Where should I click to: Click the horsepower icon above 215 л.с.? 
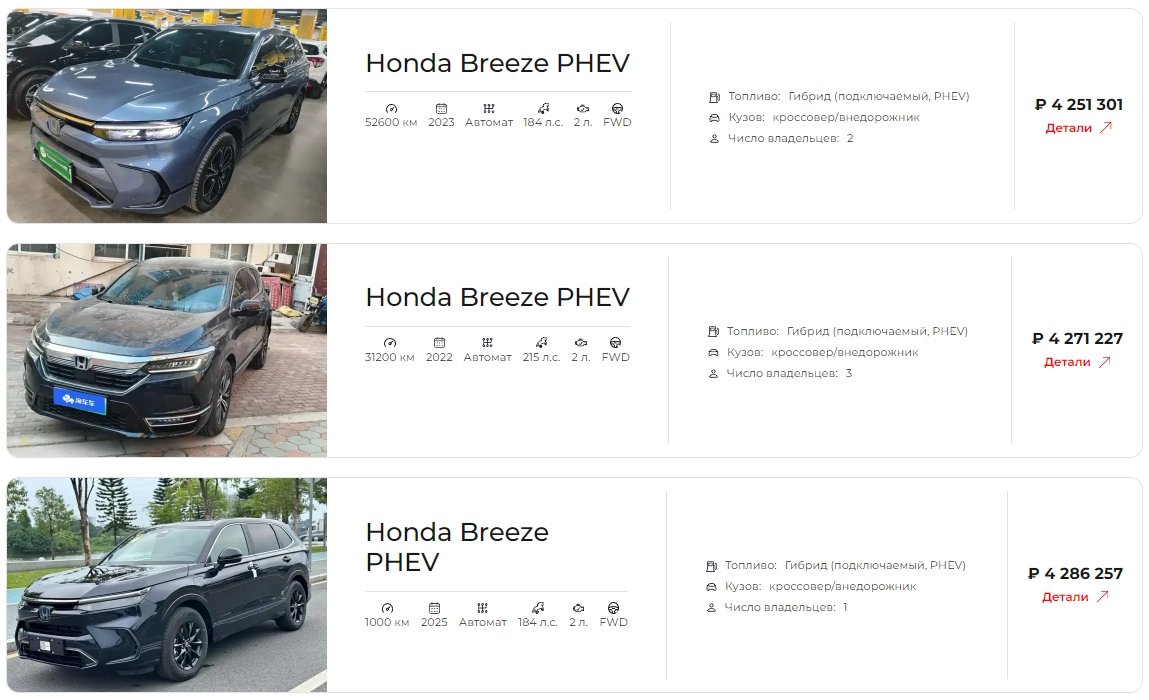tap(542, 342)
